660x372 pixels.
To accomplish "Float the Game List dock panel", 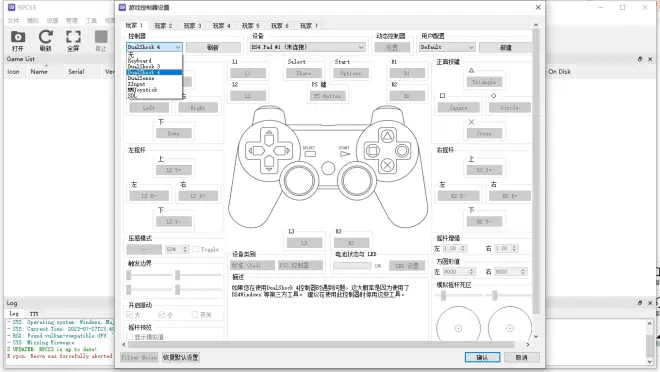I will tap(640, 59).
